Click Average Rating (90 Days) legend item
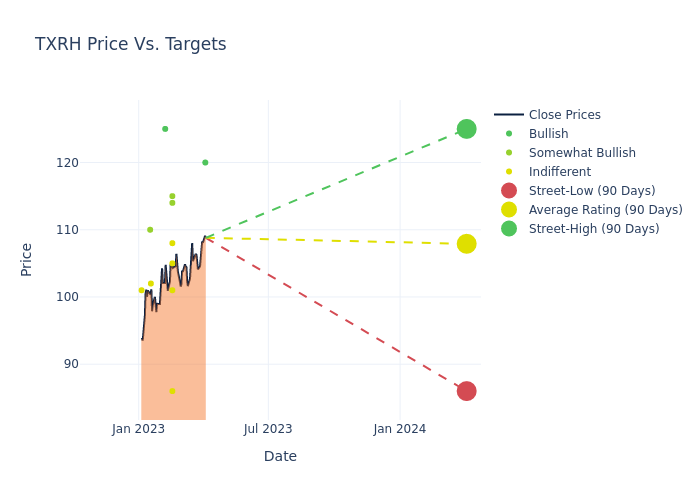700x500 pixels. (x=605, y=210)
